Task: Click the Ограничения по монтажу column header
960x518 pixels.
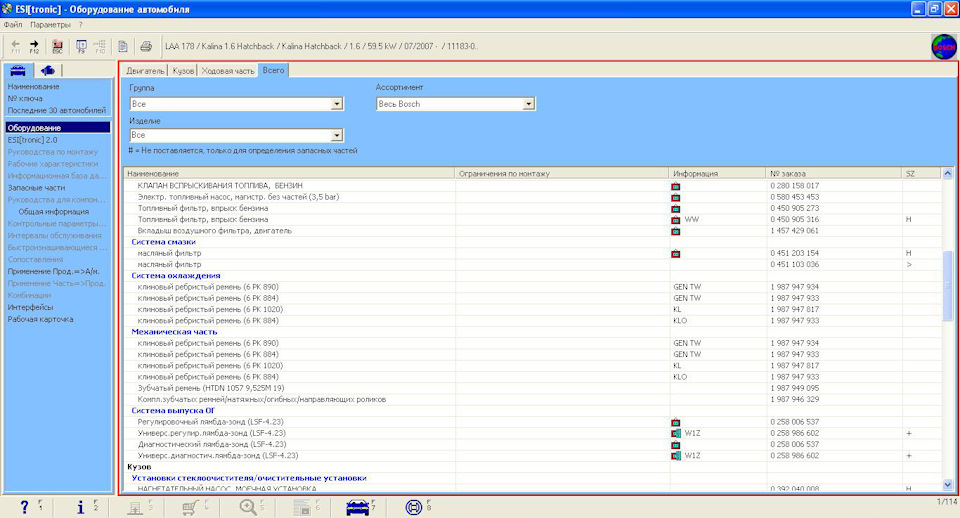Action: point(562,173)
